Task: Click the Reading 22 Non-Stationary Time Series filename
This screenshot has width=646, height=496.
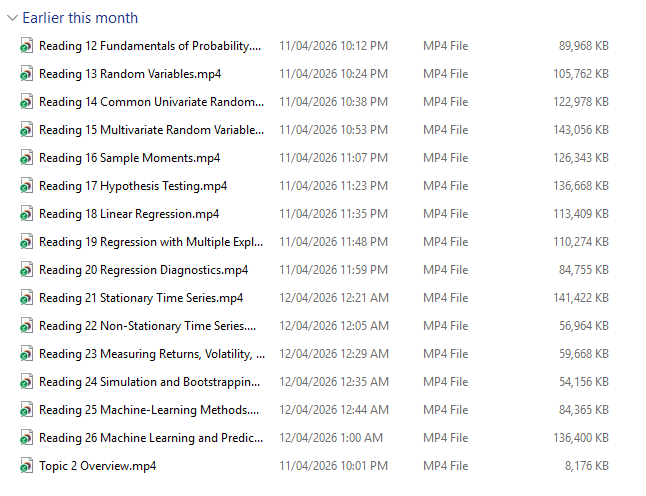Action: click(x=147, y=326)
